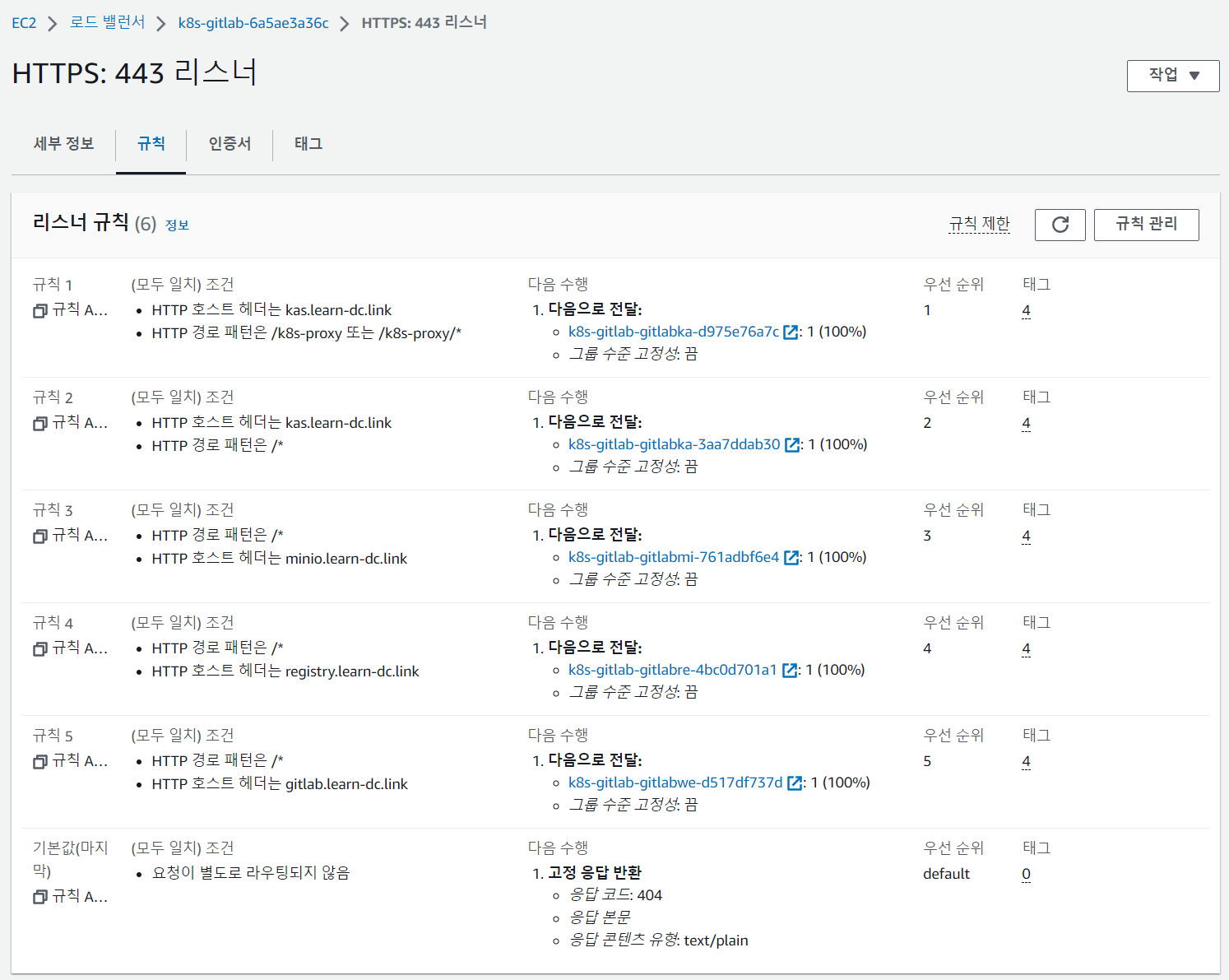Open k8s-gitlab-6a5ae3a36c breadcrumb link
The width and height of the screenshot is (1229, 980).
[x=253, y=23]
